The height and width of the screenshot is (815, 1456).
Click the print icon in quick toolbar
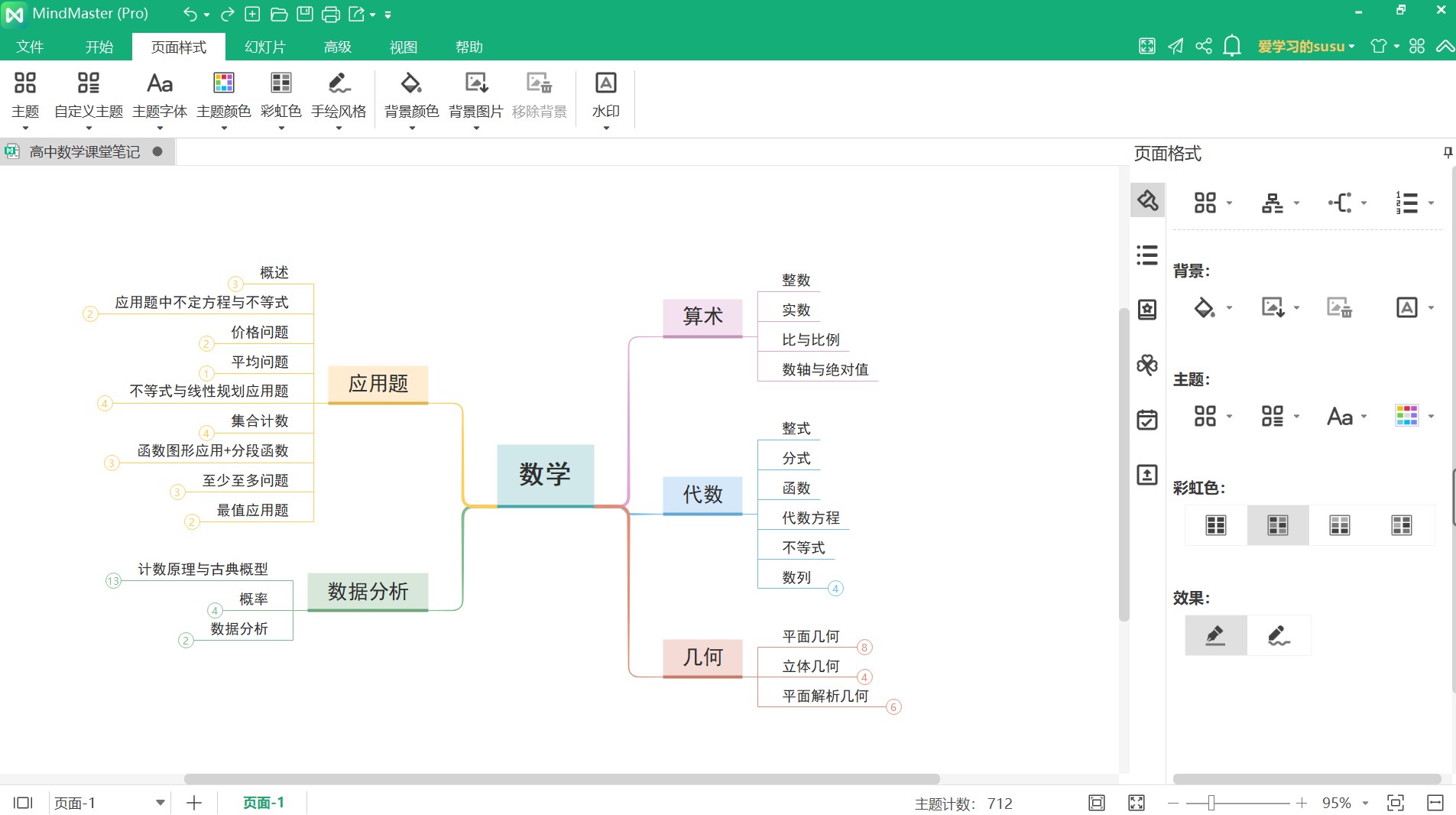(x=330, y=14)
